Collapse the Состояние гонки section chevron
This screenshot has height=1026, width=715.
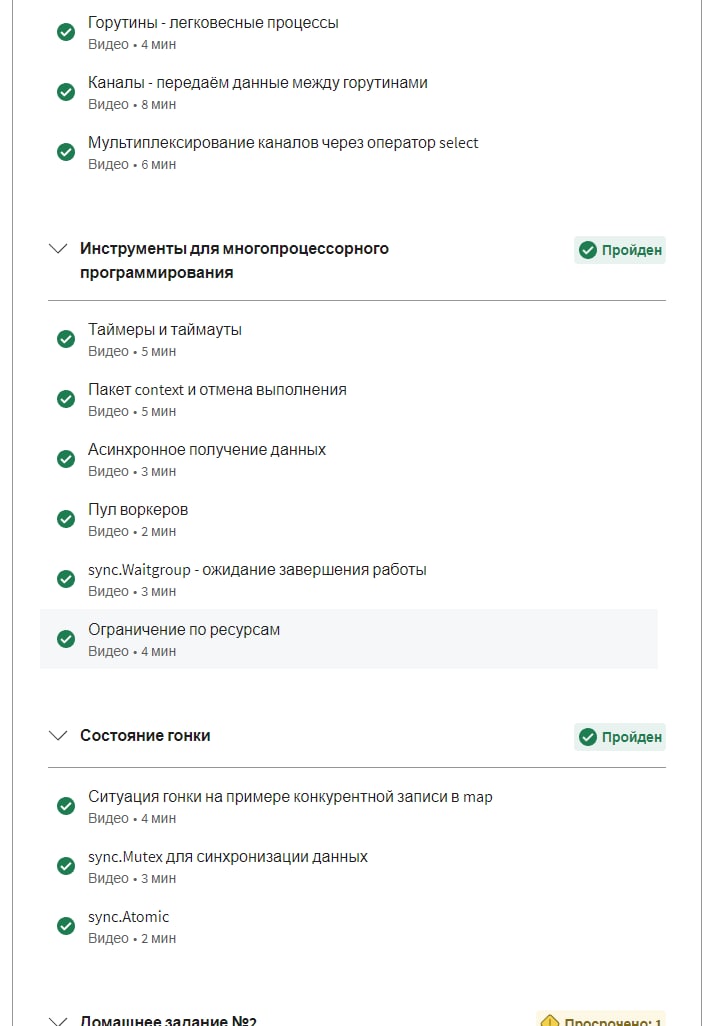(58, 736)
